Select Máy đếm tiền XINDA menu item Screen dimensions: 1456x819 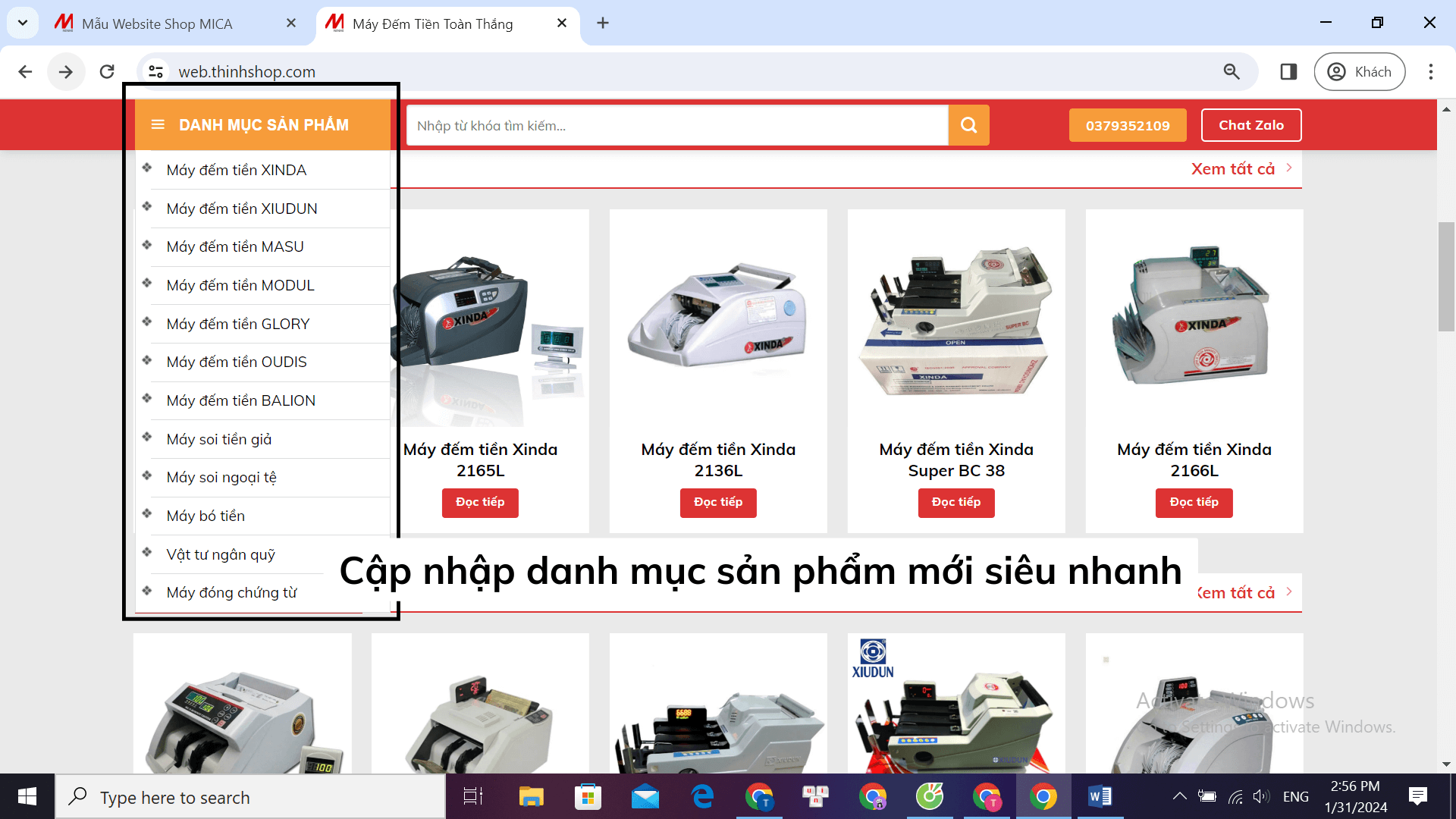click(x=237, y=170)
